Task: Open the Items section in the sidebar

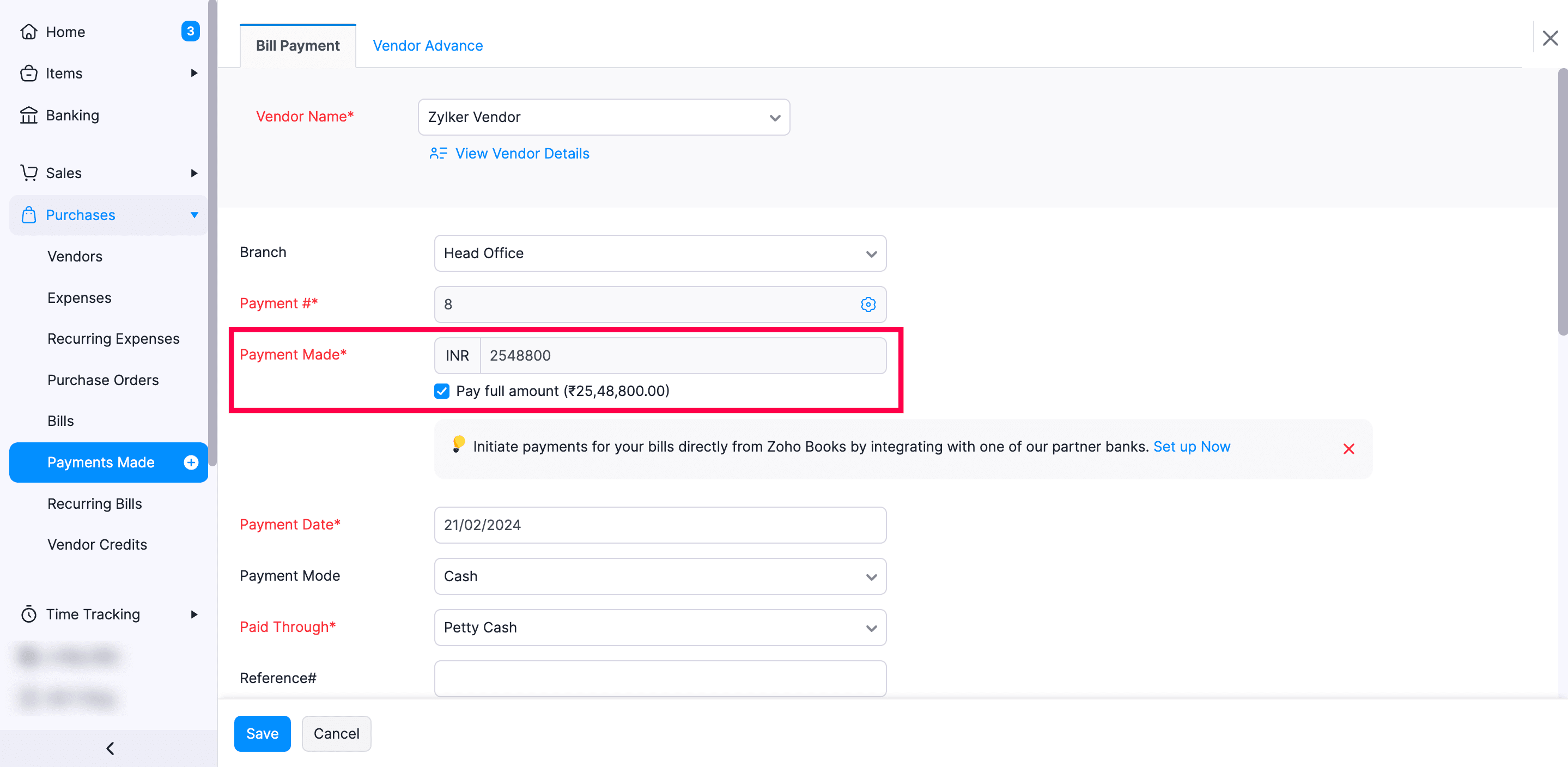Action: (x=64, y=73)
